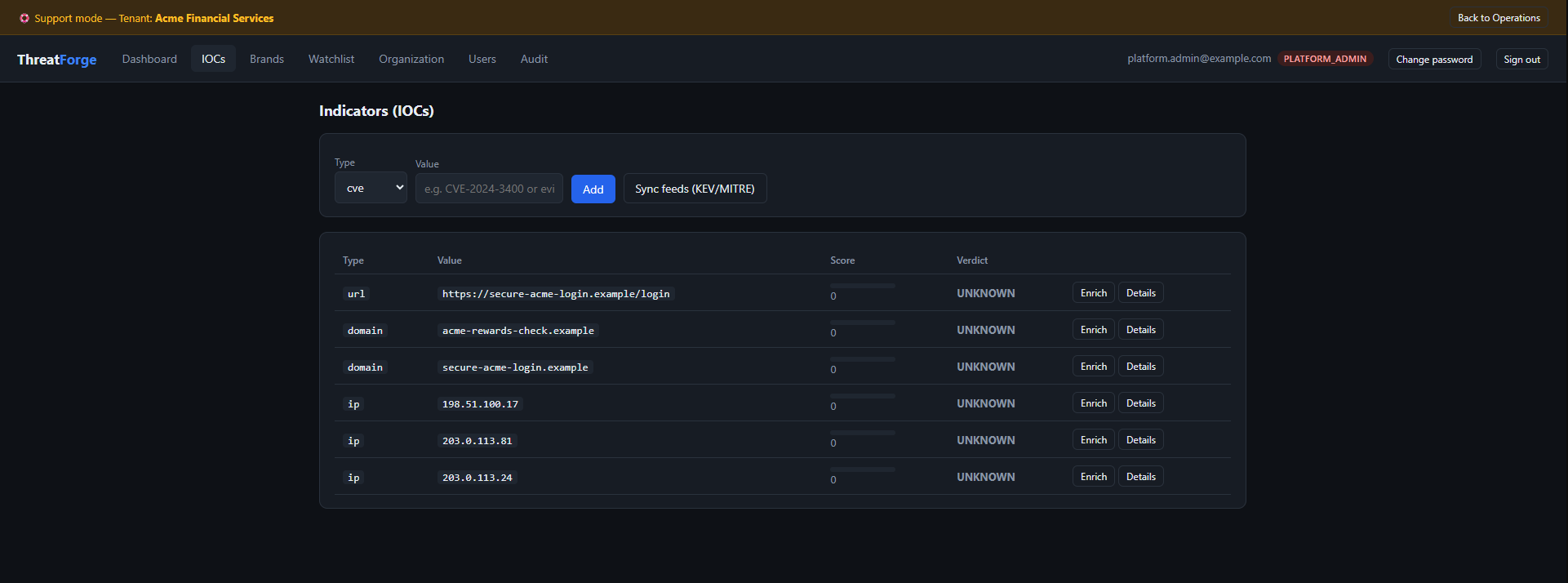Screen dimensions: 1568x583
Task: Open Details for IP 198.51.100.17
Action: point(1140,403)
